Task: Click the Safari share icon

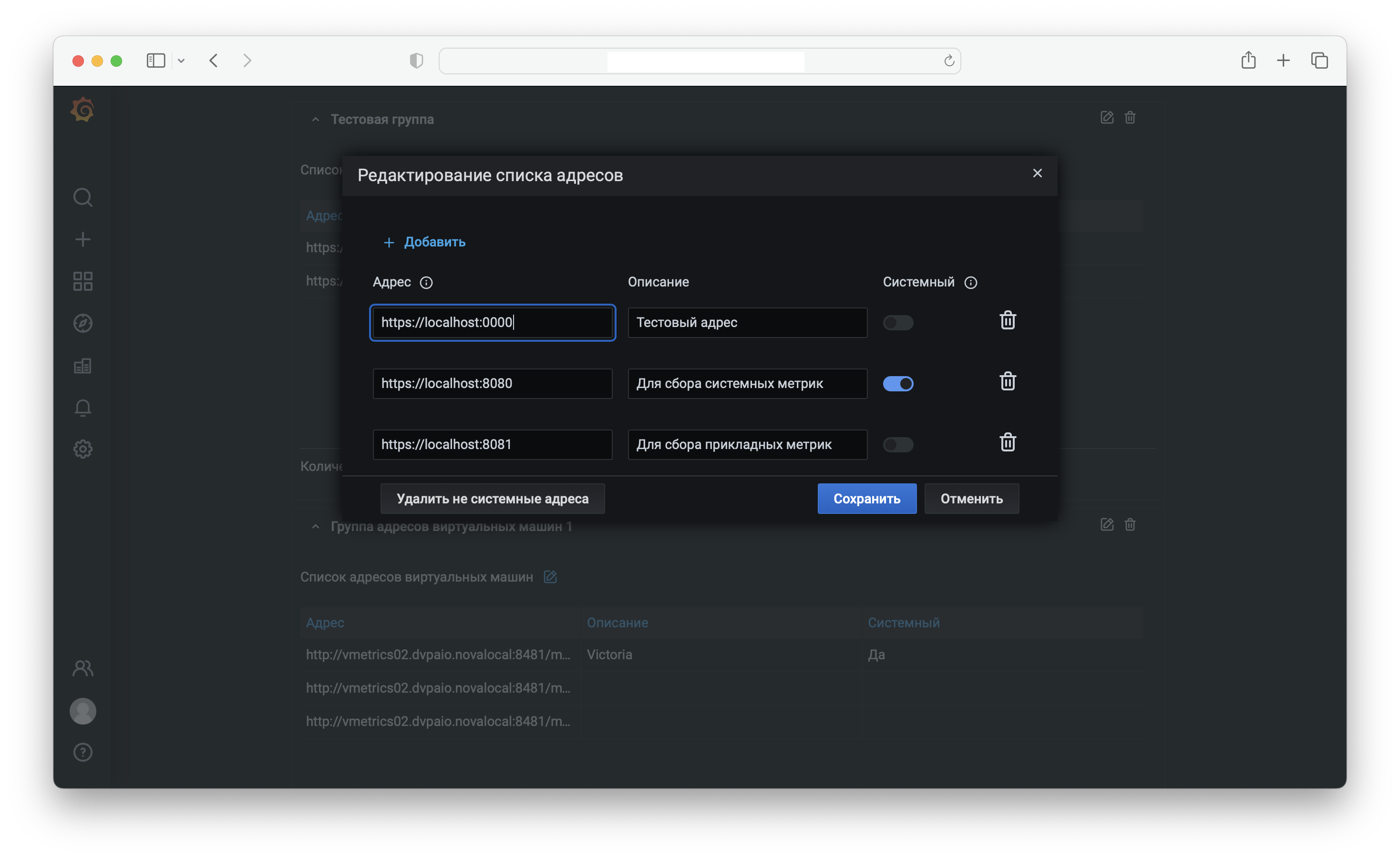Action: [x=1248, y=60]
